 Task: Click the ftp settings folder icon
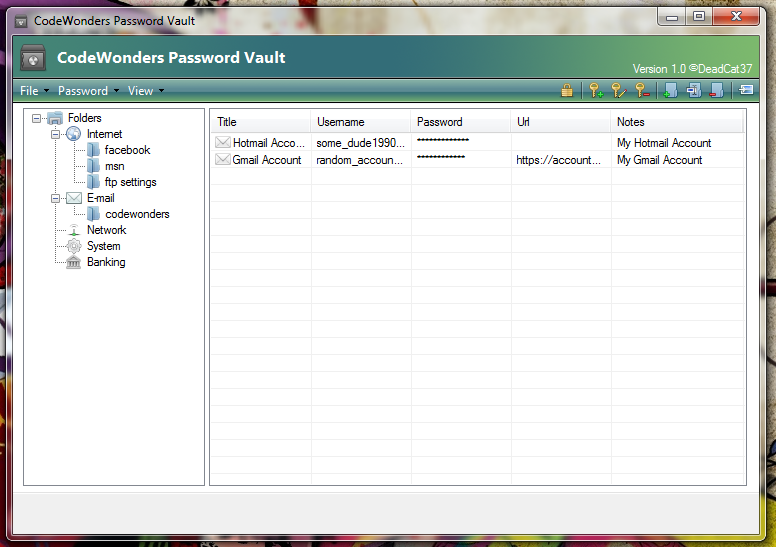pos(93,182)
